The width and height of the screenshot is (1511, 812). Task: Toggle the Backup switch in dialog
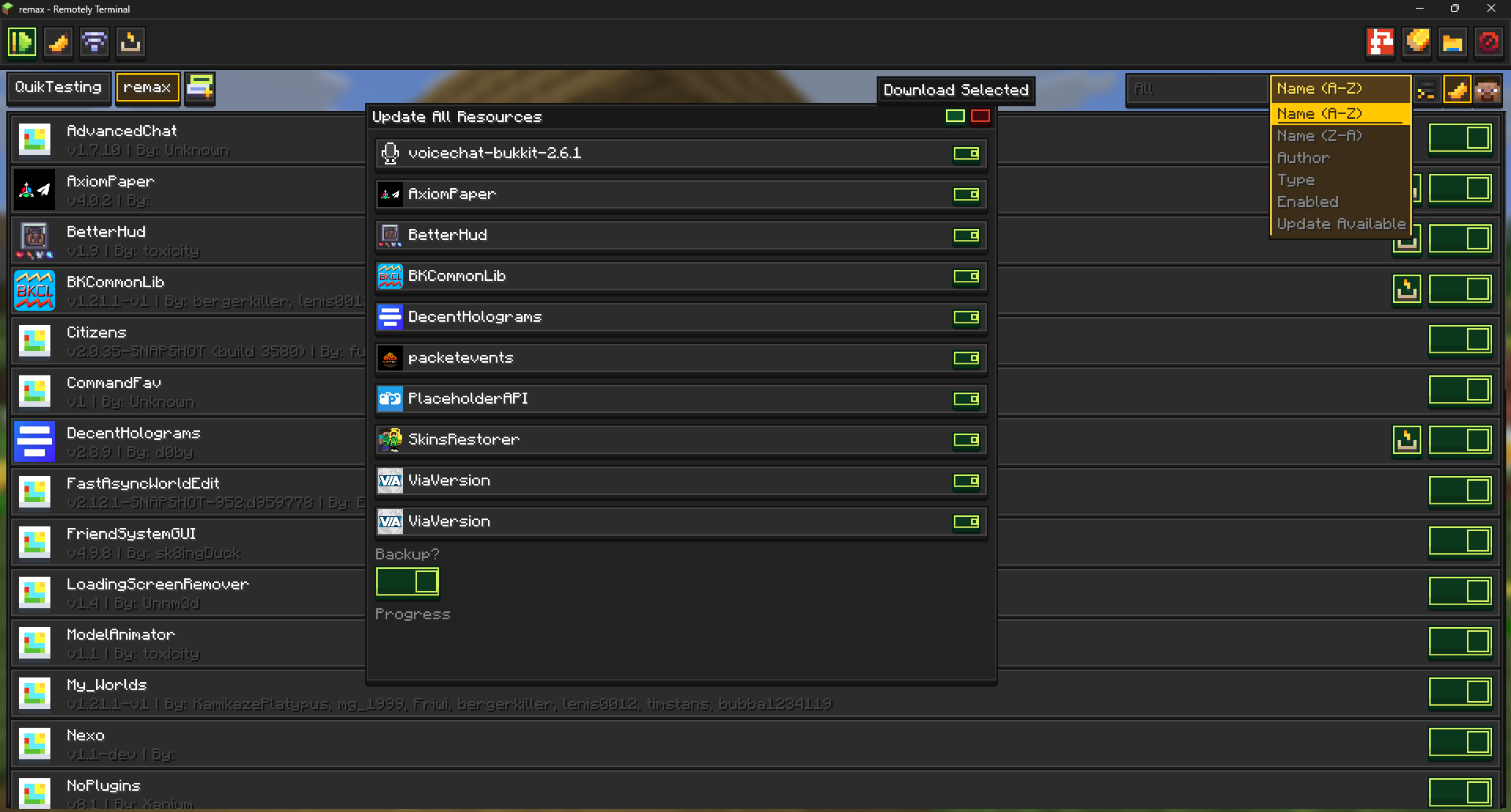tap(408, 581)
